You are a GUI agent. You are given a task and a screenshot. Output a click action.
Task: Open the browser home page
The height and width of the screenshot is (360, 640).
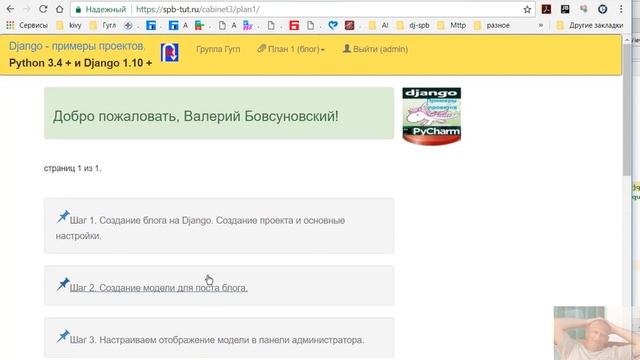coord(60,9)
